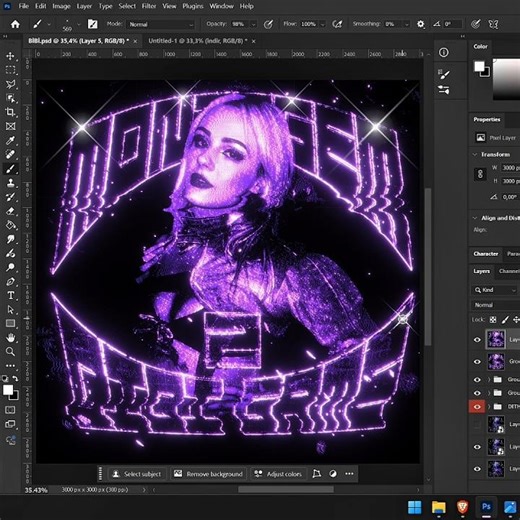Select the Polygonal Lasso tool

(10, 84)
